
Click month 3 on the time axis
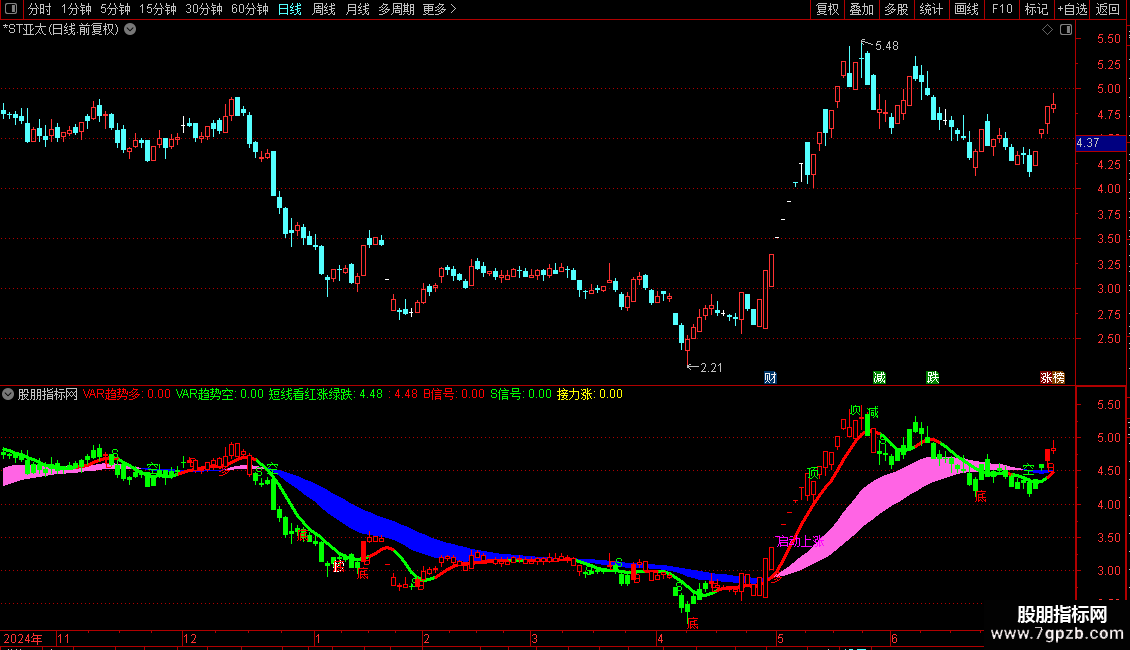point(534,638)
